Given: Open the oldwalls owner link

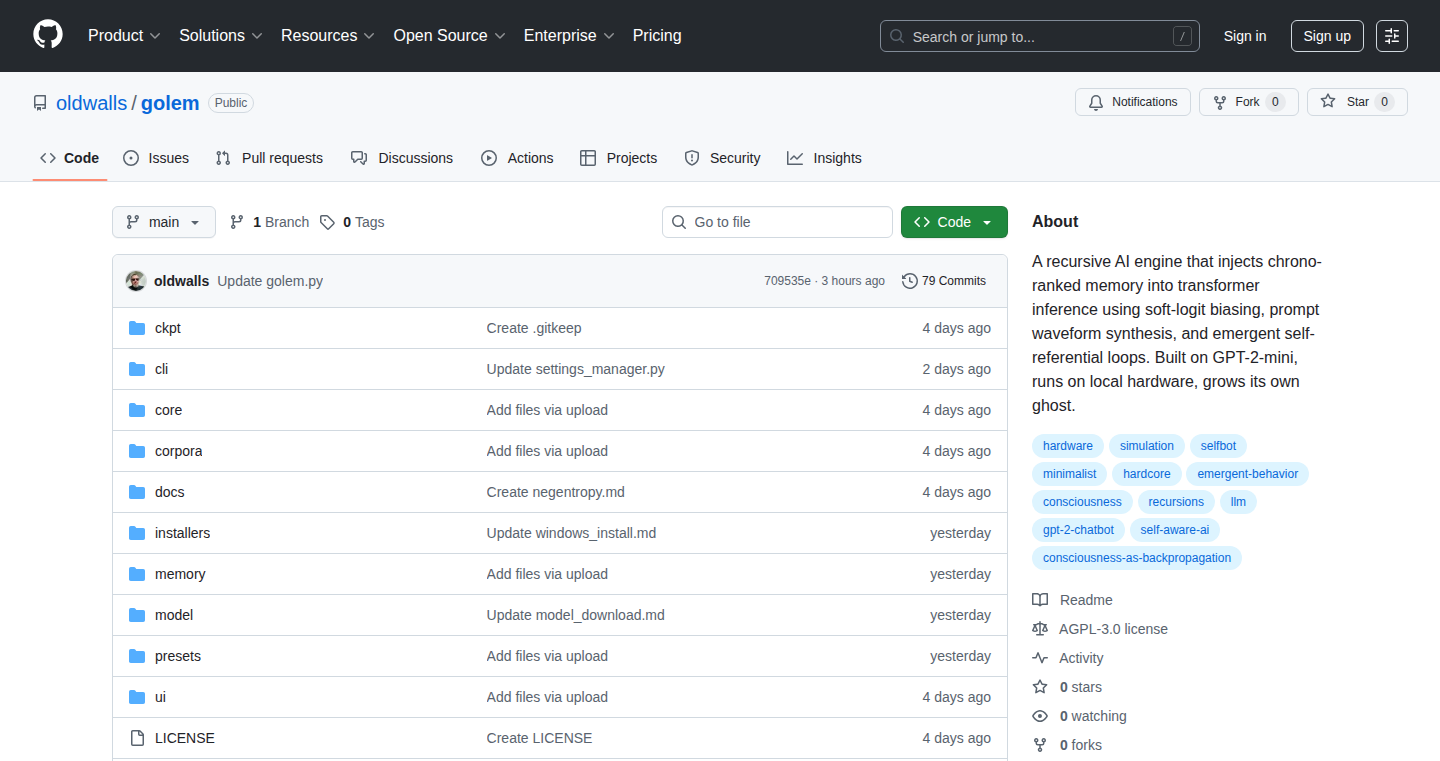Looking at the screenshot, I should [92, 103].
